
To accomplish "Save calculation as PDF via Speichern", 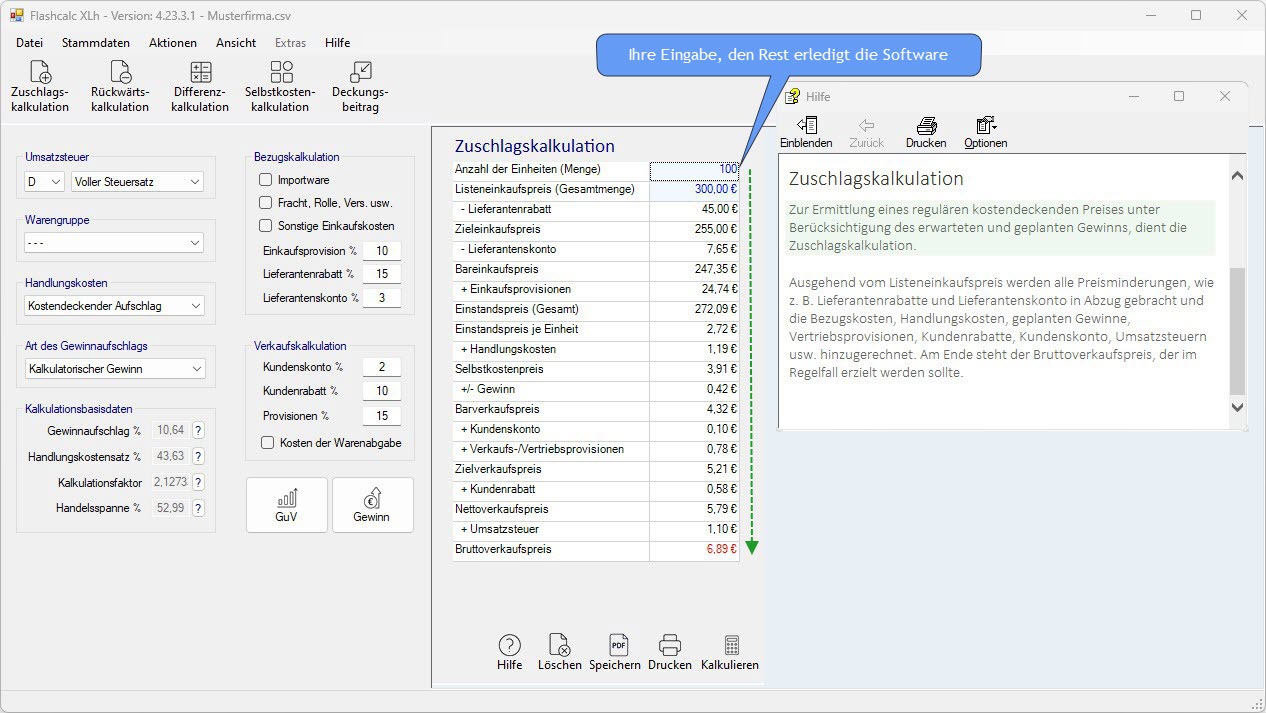I will pos(615,652).
